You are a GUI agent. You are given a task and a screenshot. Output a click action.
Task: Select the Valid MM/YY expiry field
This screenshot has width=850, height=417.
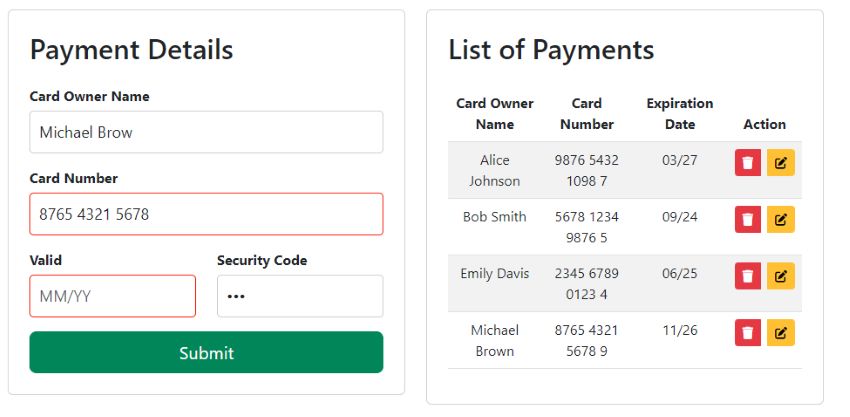pyautogui.click(x=112, y=296)
